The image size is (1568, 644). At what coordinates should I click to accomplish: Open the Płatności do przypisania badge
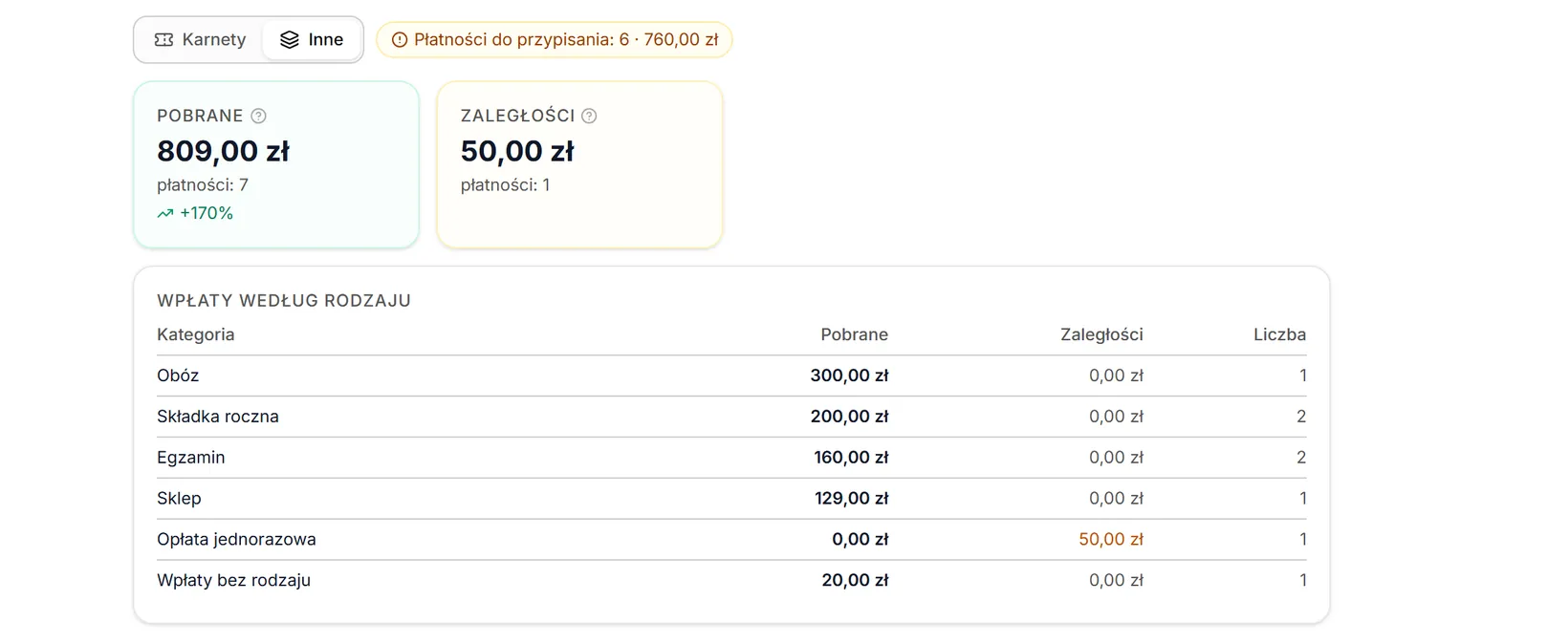(x=555, y=39)
